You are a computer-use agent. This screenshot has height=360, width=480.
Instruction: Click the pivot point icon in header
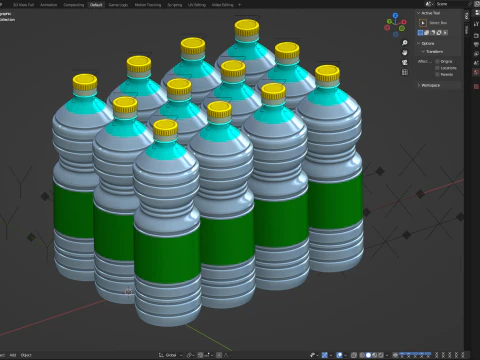189,355
